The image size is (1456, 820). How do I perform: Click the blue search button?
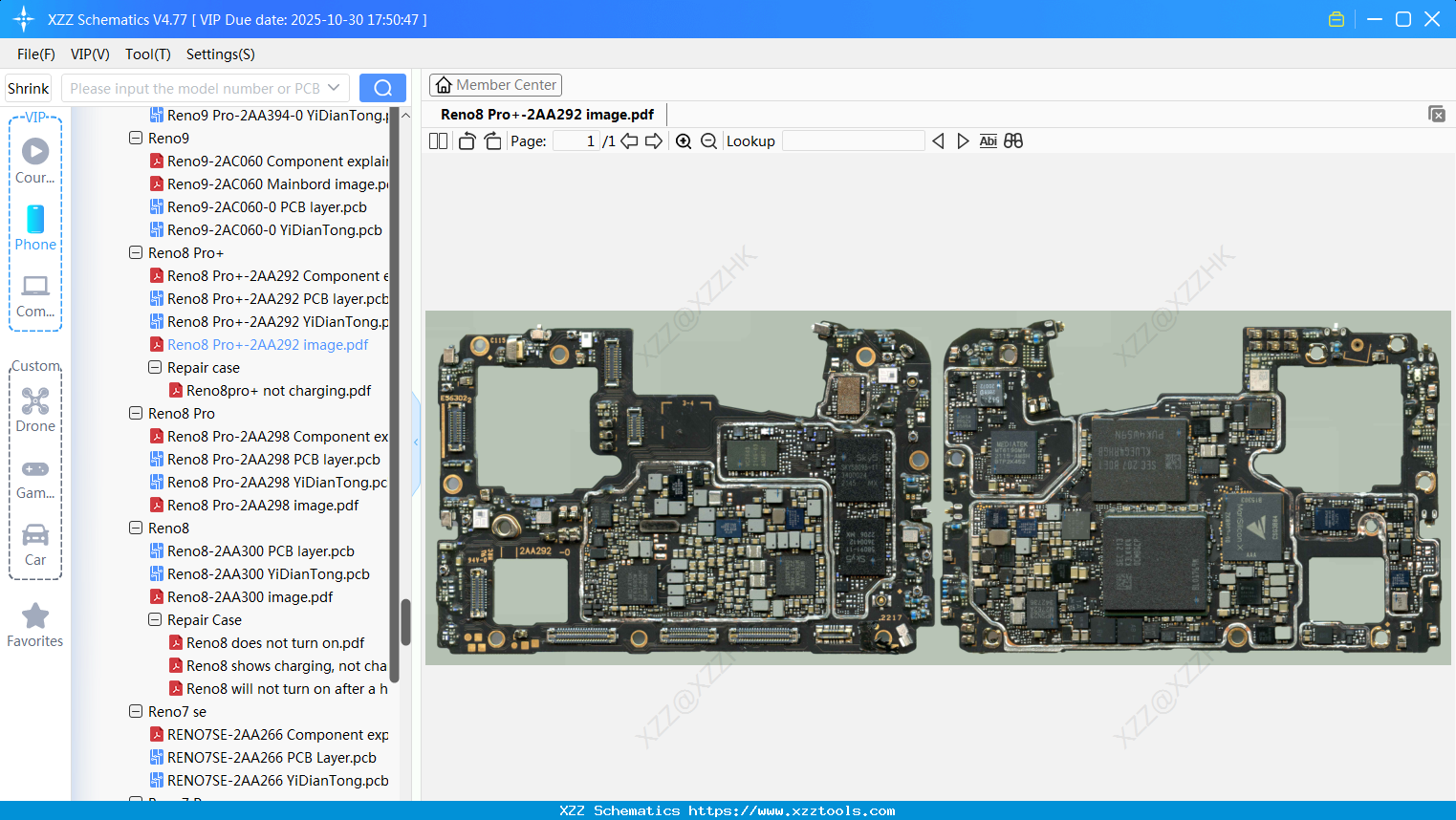(x=382, y=88)
